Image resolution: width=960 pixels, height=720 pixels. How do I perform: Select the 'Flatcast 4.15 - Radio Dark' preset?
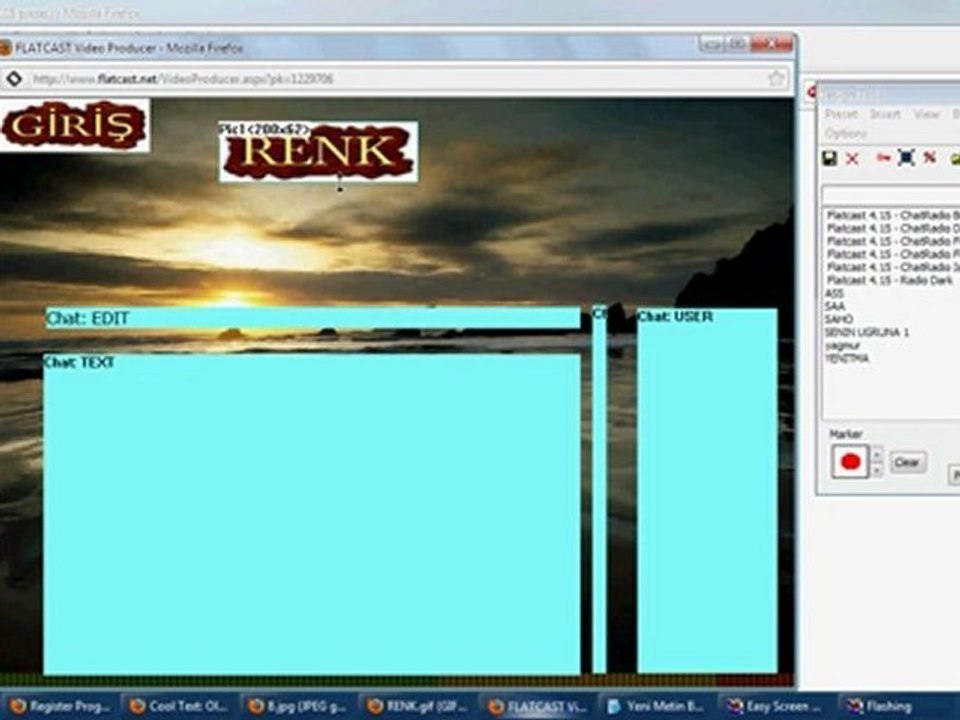pyautogui.click(x=890, y=280)
